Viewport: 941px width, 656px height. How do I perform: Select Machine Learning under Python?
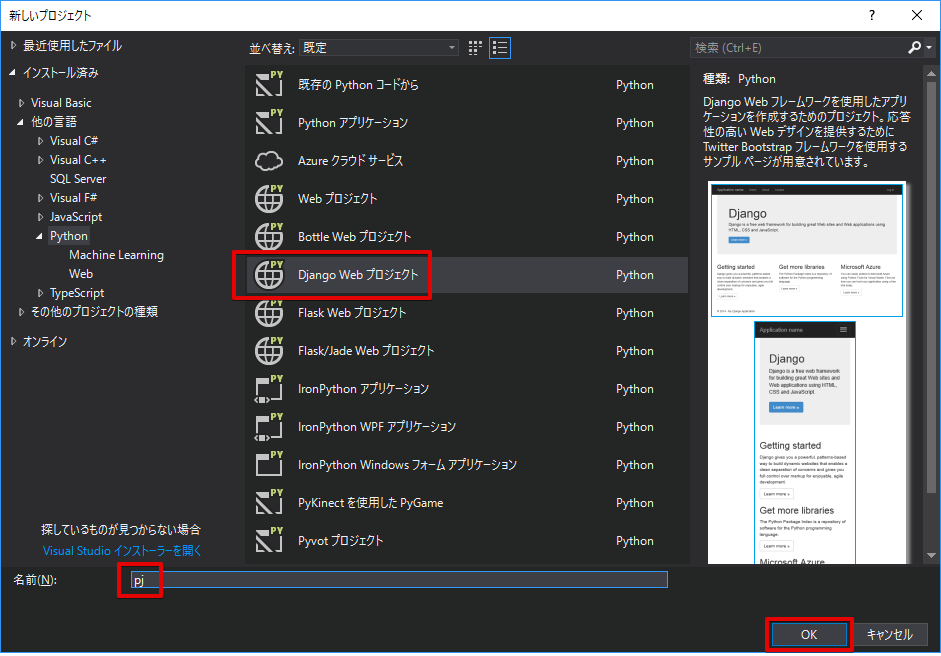point(116,255)
